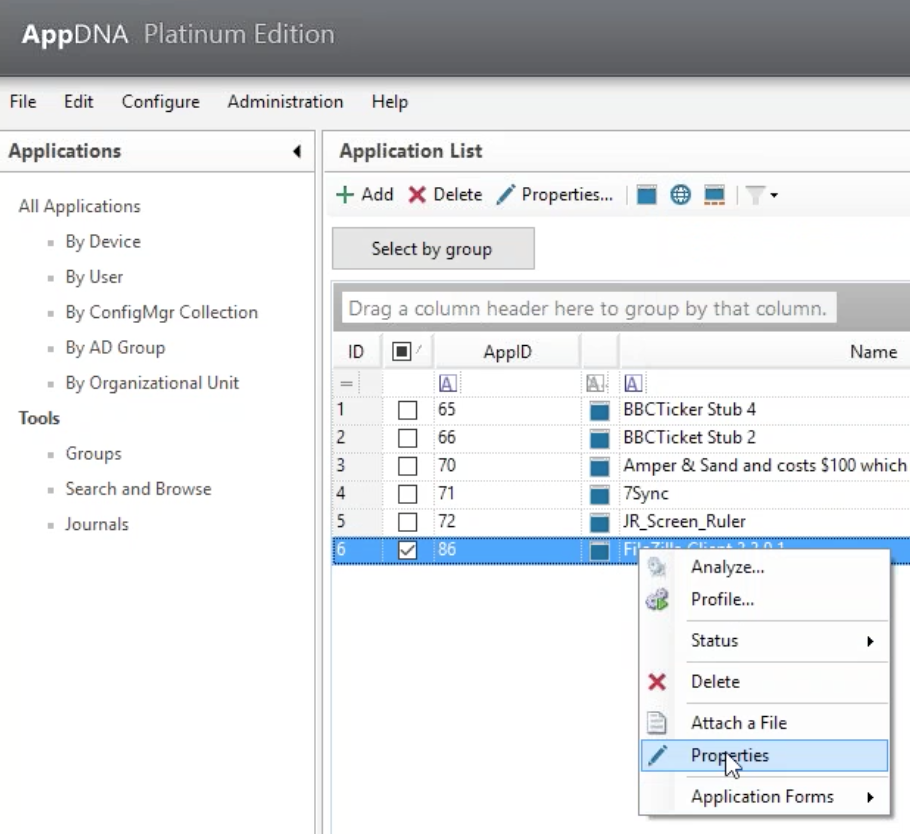The height and width of the screenshot is (834, 910).
Task: Click the green plus Add icon in toolbar
Action: [346, 195]
